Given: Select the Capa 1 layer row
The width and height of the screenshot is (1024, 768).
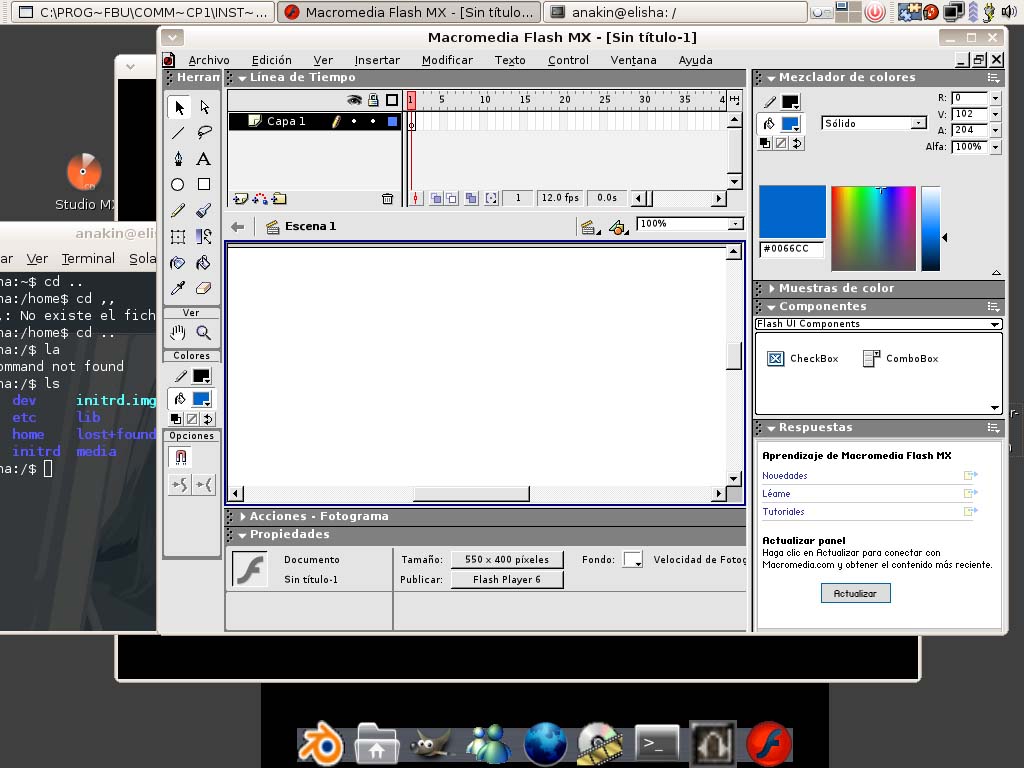Looking at the screenshot, I should tap(315, 121).
